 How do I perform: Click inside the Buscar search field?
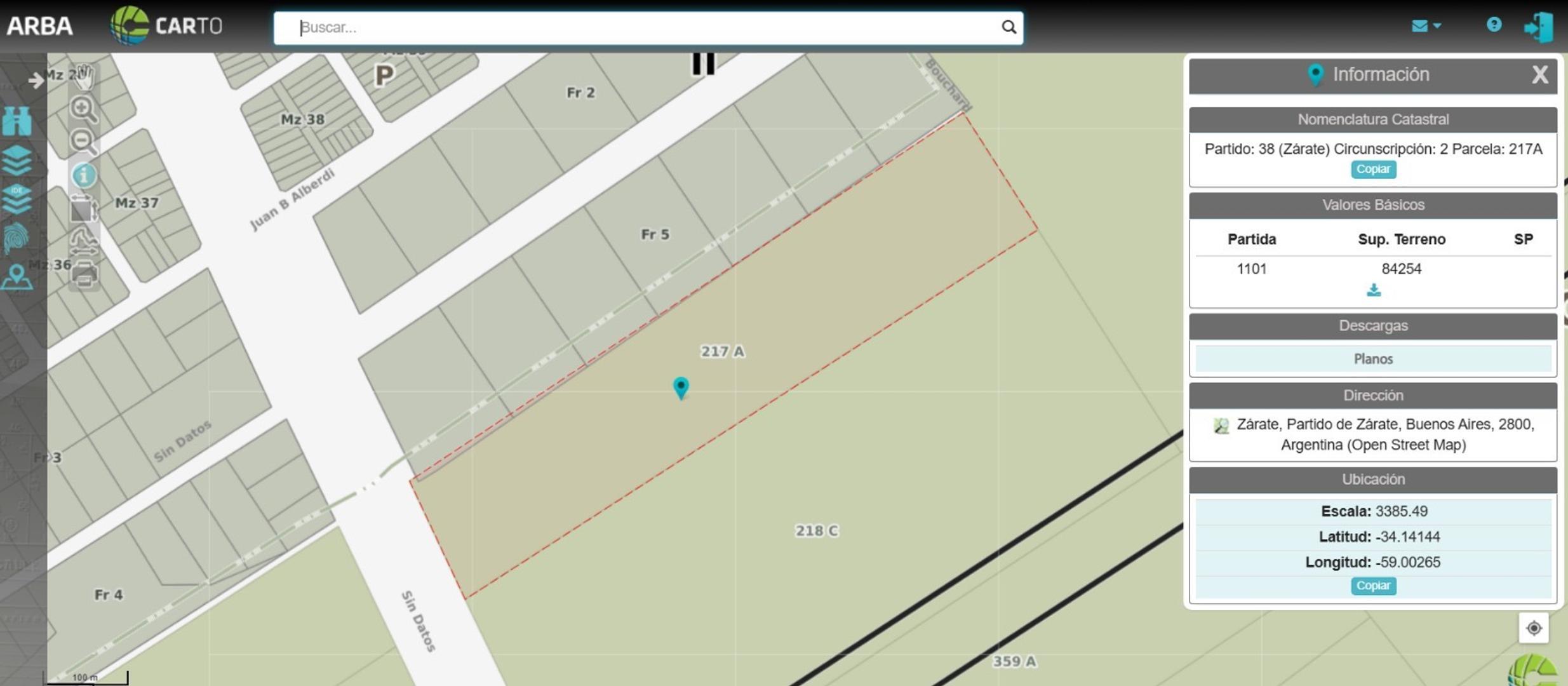point(635,27)
